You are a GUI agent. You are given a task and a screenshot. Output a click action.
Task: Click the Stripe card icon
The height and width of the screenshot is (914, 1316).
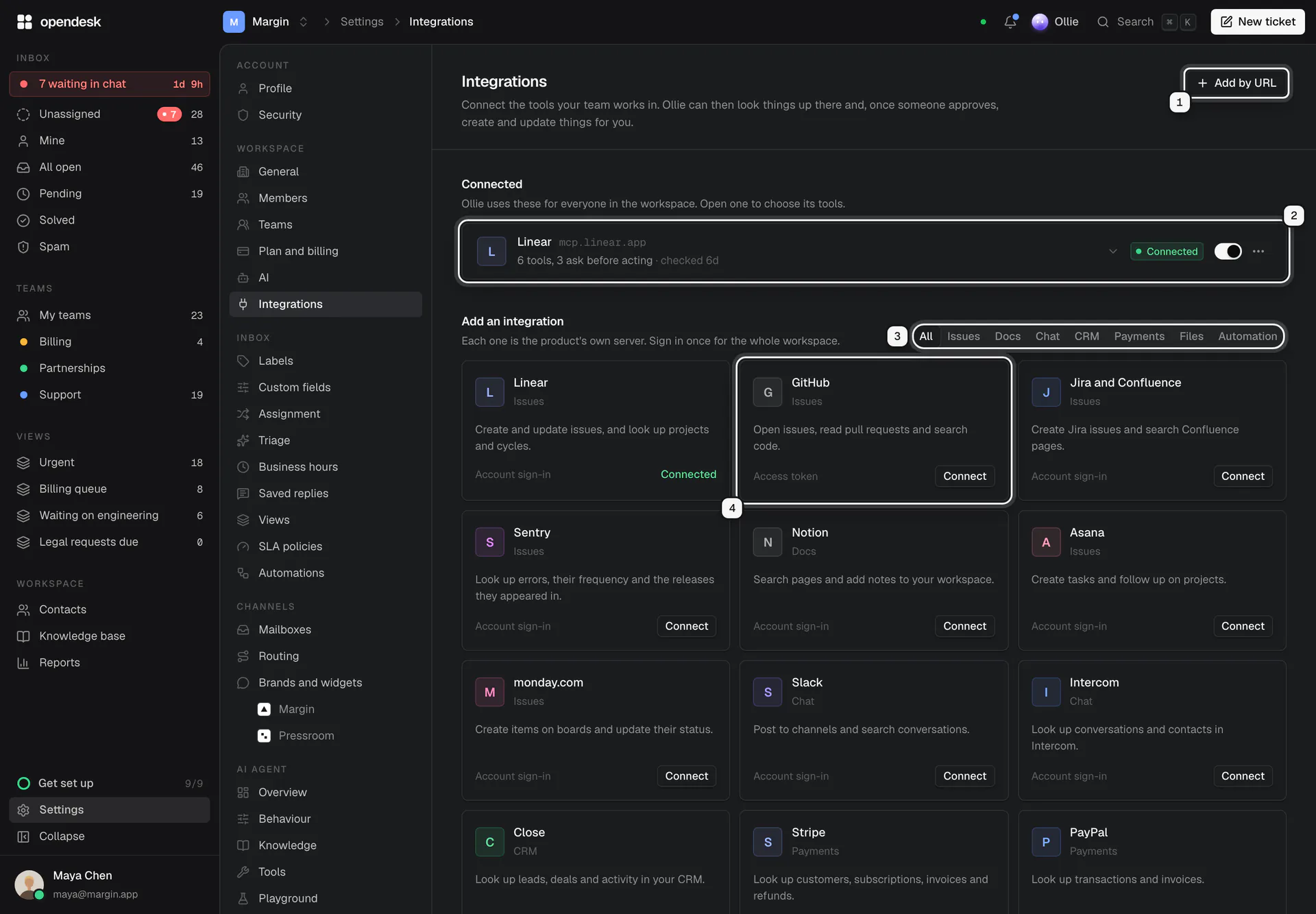768,842
